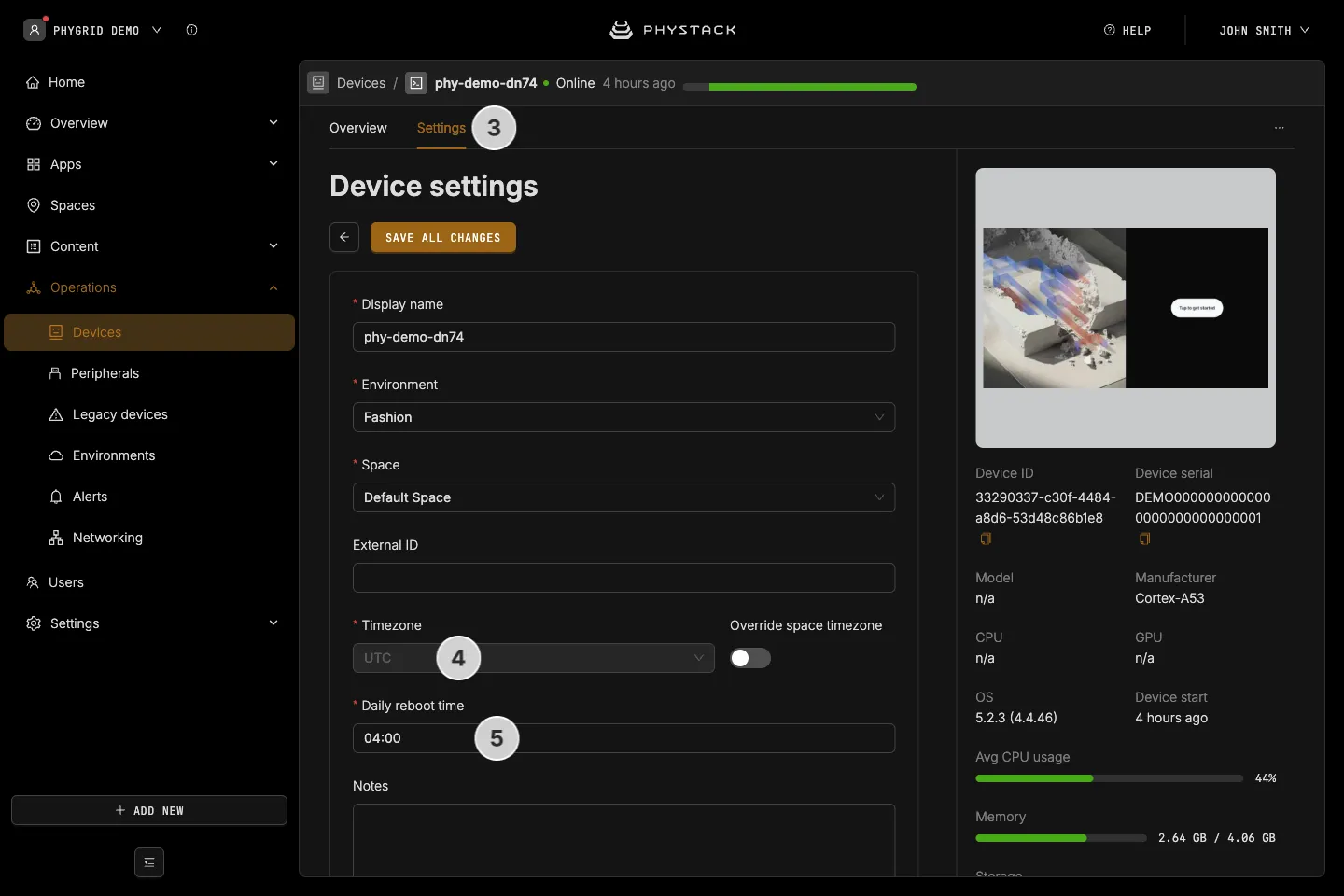Click the back arrow button under Device settings
This screenshot has width=1344, height=896.
(344, 237)
